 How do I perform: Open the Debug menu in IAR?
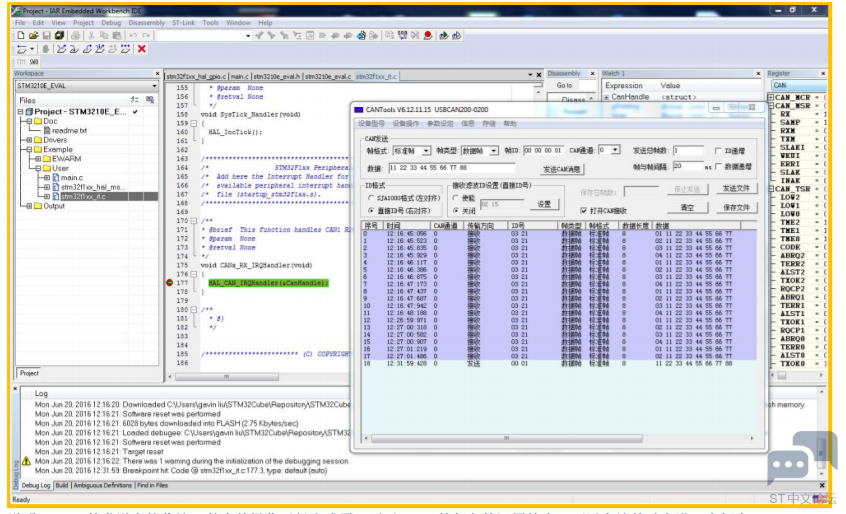coord(111,23)
